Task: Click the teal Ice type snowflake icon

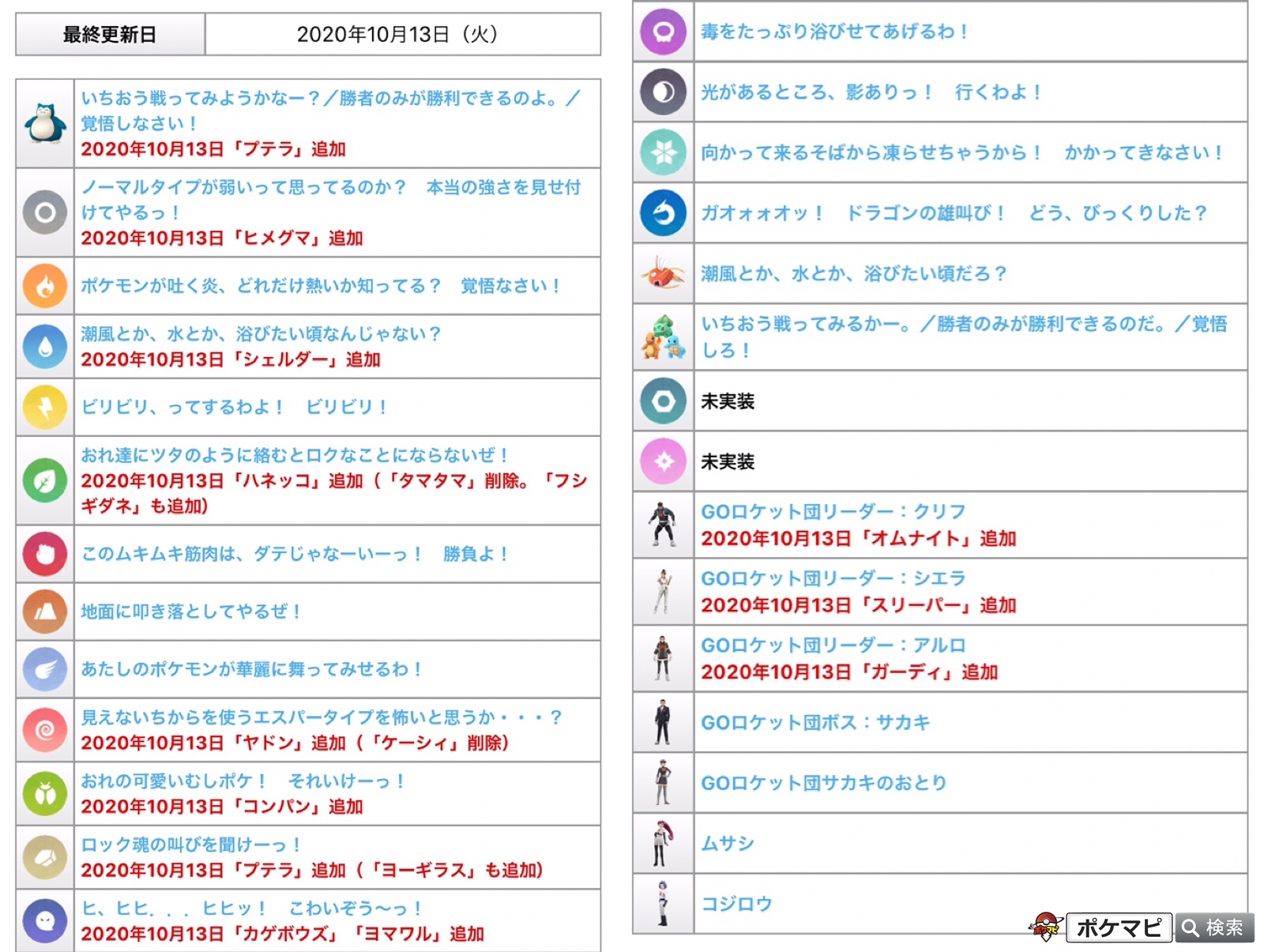Action: tap(664, 152)
